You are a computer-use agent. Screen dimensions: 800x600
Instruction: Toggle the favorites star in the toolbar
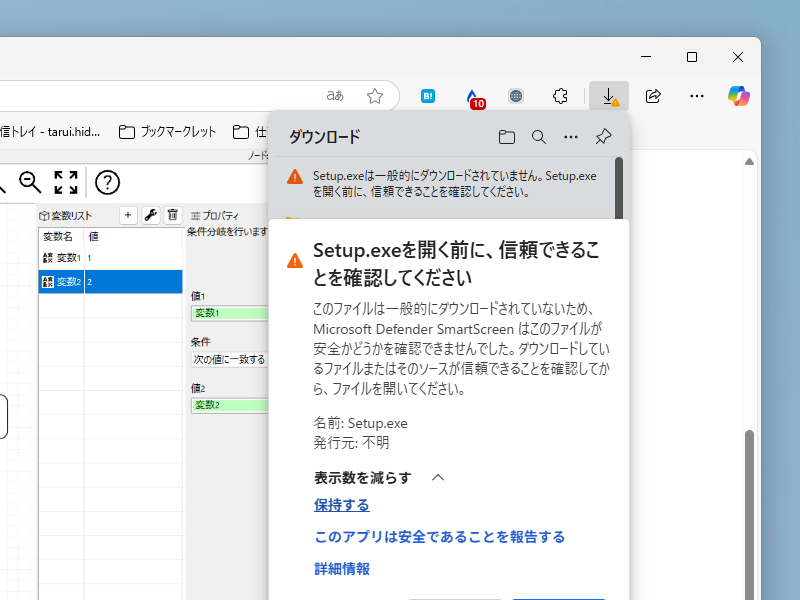[x=375, y=96]
